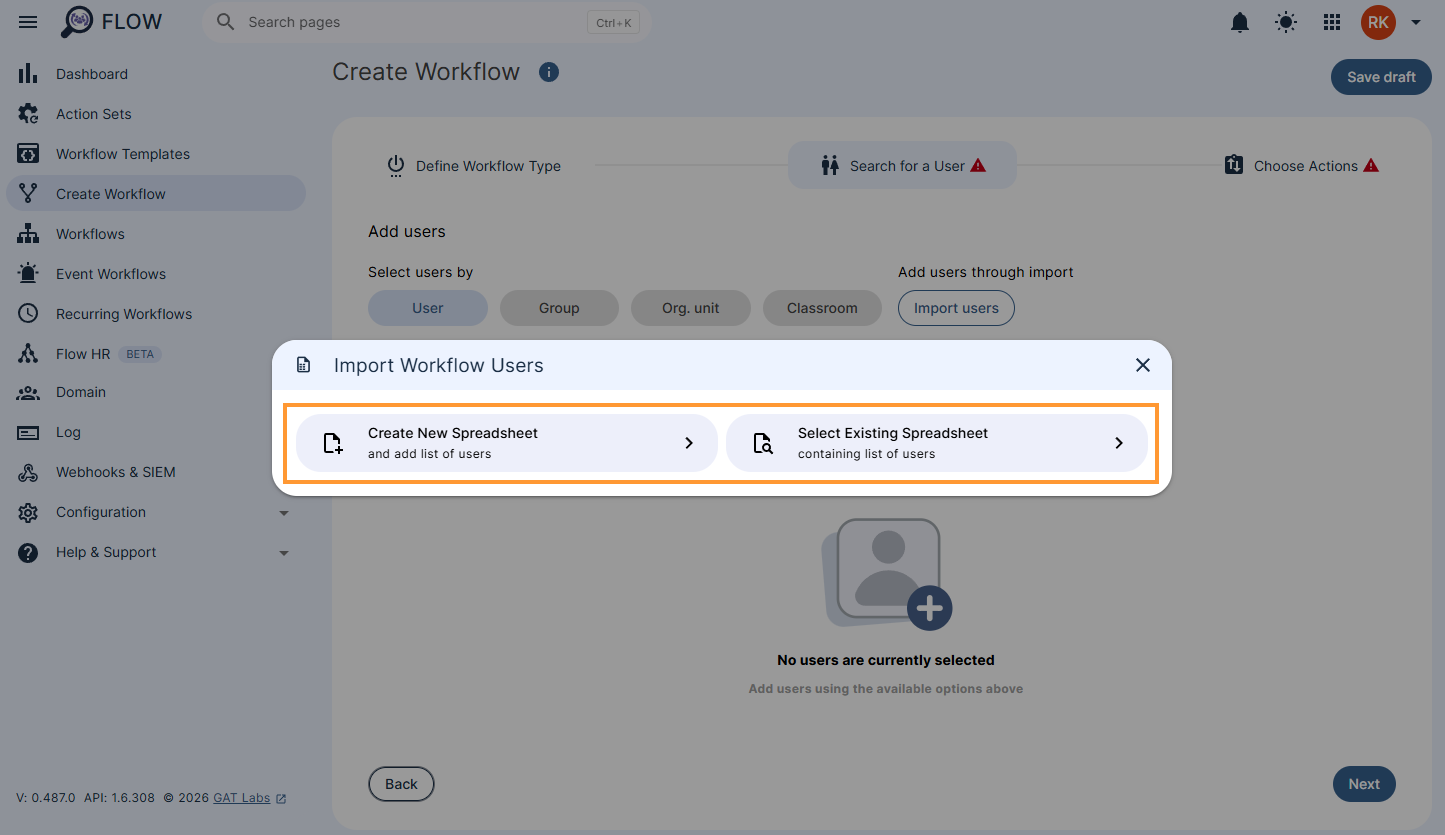Click the Log icon in sidebar
1445x835 pixels.
(28, 432)
